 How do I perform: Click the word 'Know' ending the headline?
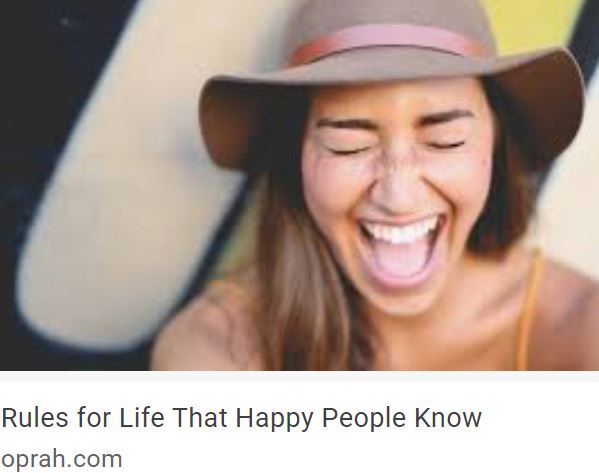pyautogui.click(x=448, y=417)
